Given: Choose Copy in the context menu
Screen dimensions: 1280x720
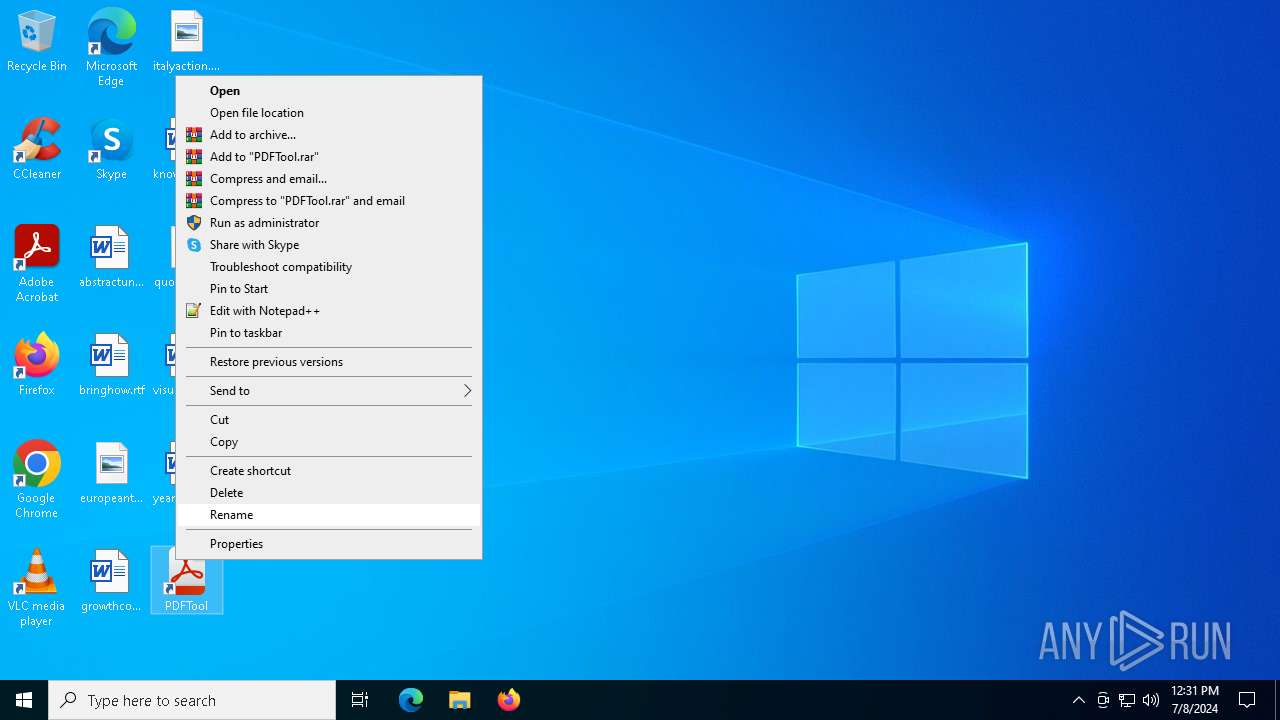Looking at the screenshot, I should (x=329, y=442).
